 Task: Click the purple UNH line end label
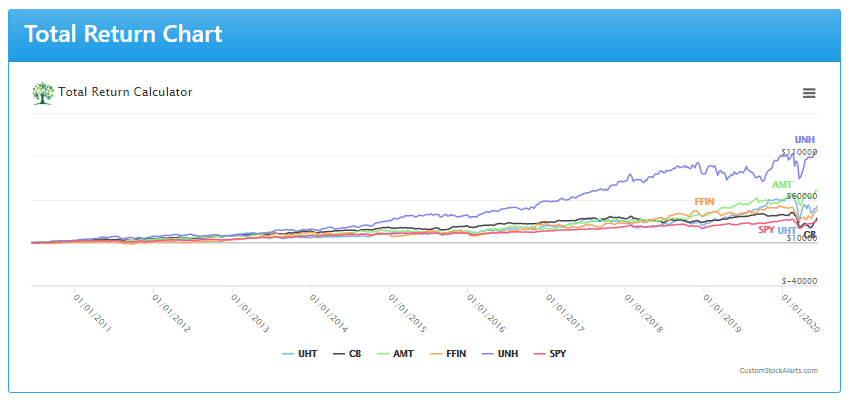(805, 140)
